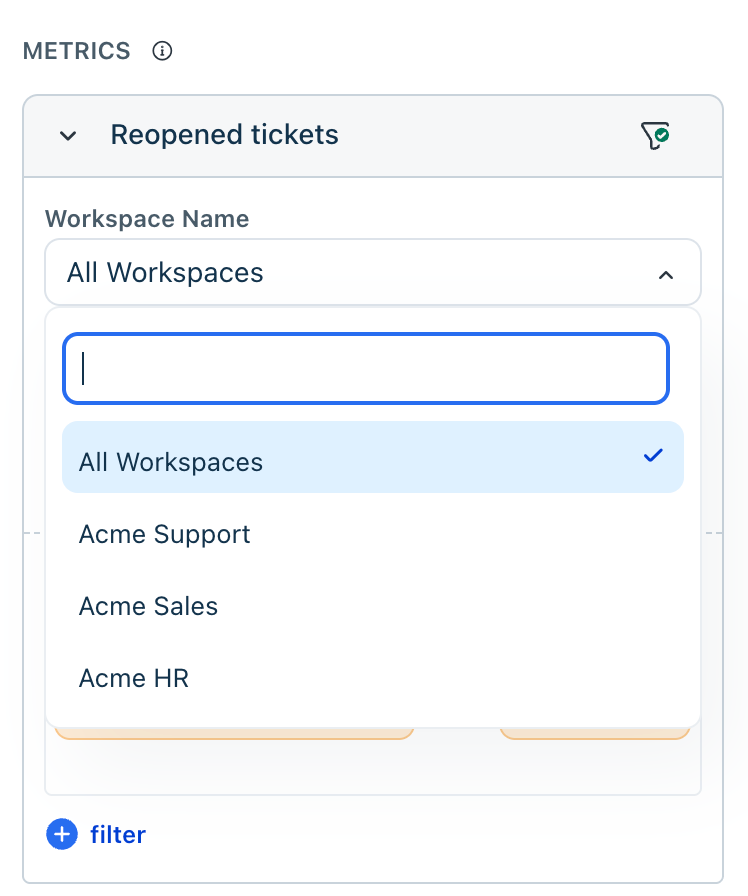The image size is (748, 896).
Task: Add a new filter via filter link
Action: pos(118,835)
